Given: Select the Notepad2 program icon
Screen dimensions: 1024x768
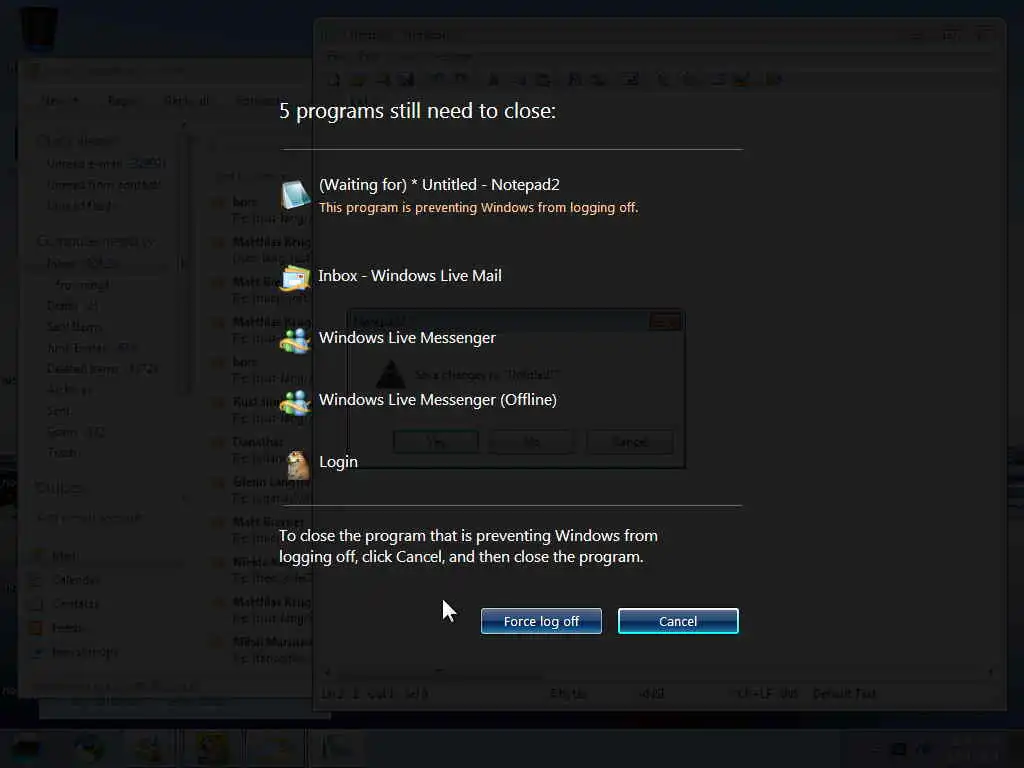Looking at the screenshot, I should [x=296, y=195].
